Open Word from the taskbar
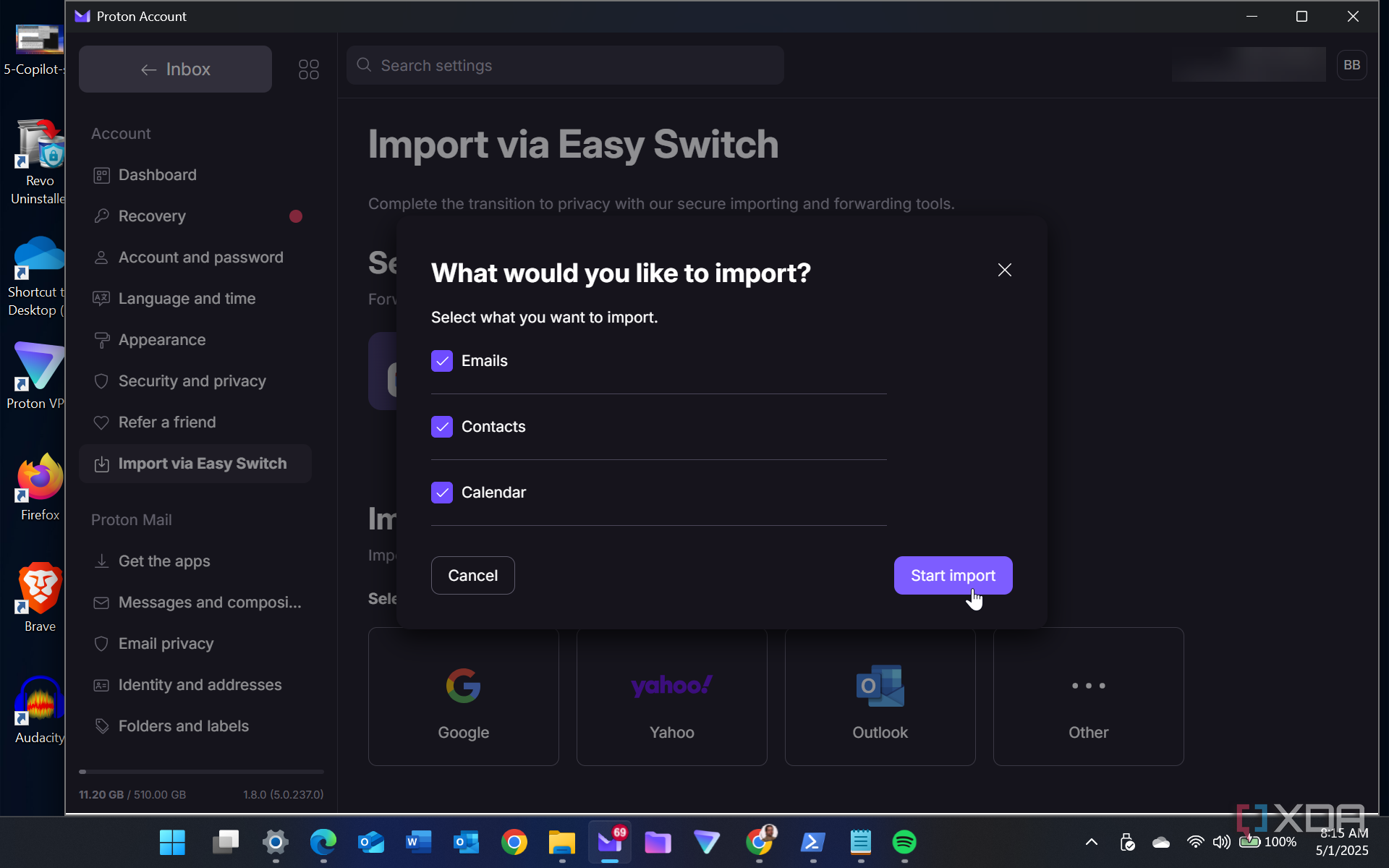Viewport: 1389px width, 868px height. coord(418,842)
